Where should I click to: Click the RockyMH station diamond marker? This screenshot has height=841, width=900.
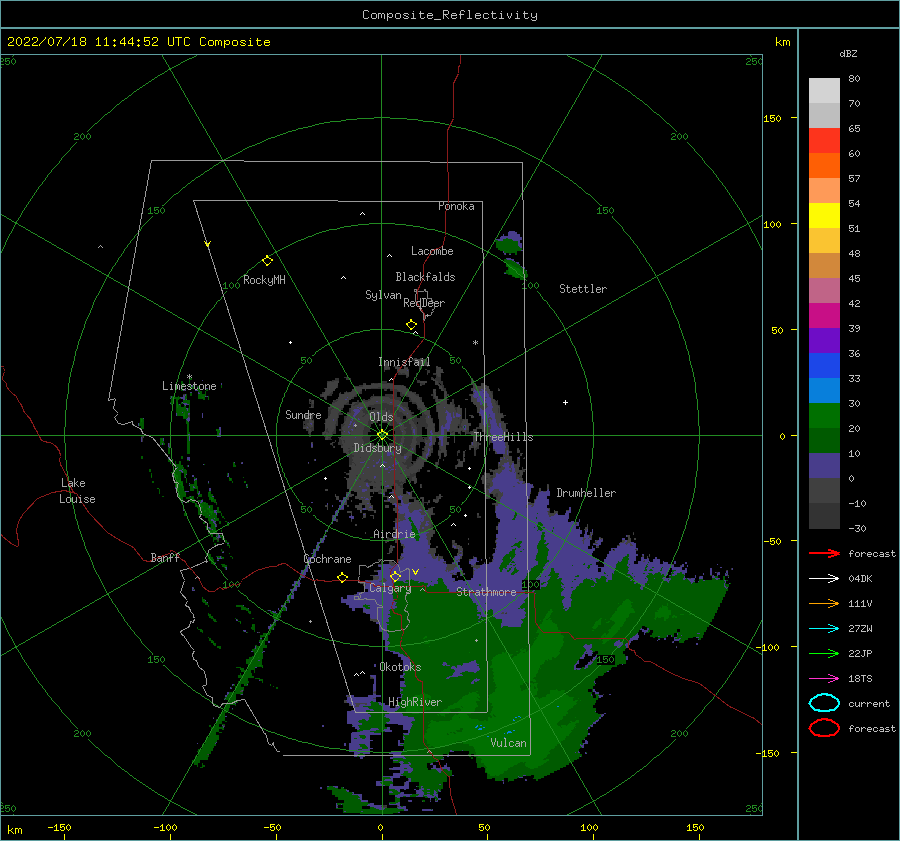(x=267, y=261)
